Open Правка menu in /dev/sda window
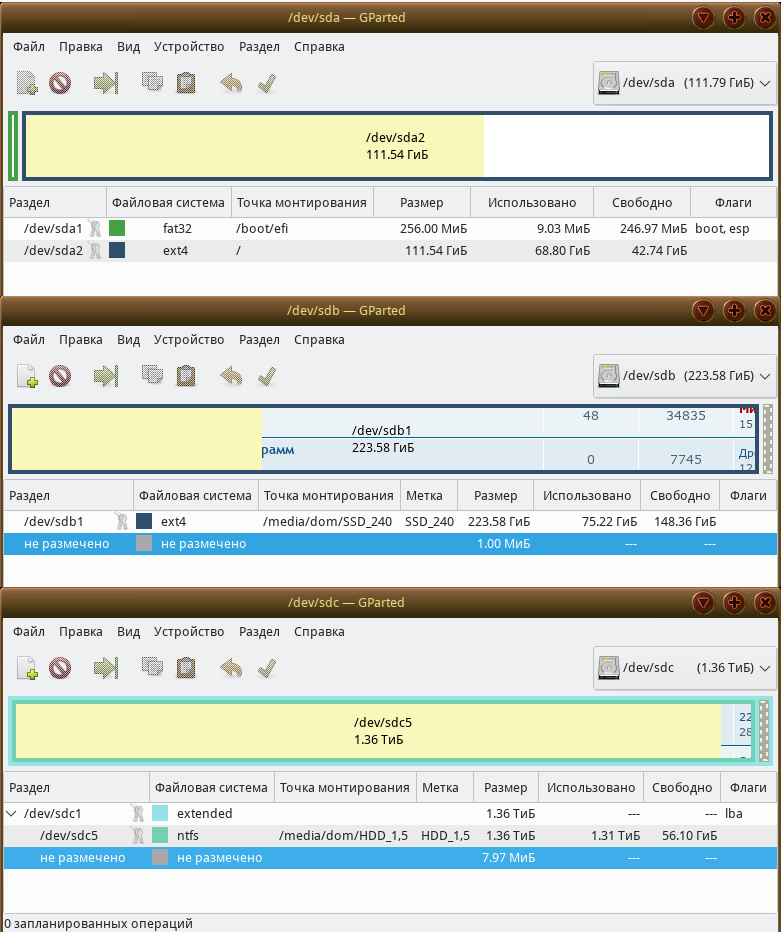This screenshot has width=781, height=932. (x=80, y=46)
